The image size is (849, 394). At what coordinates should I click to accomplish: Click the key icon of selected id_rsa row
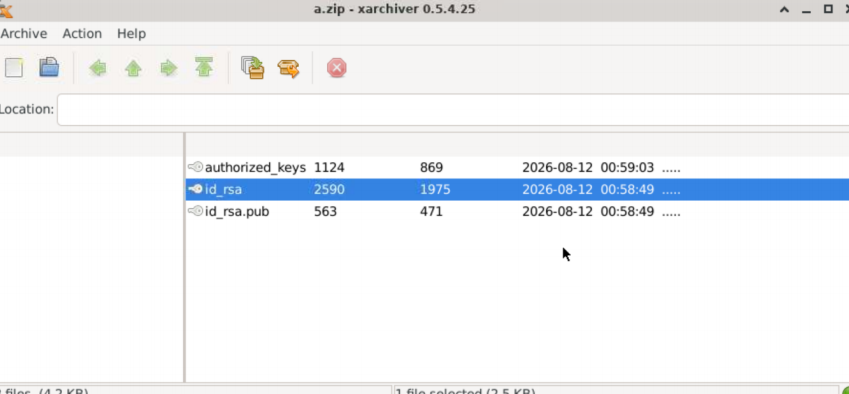[x=195, y=189]
